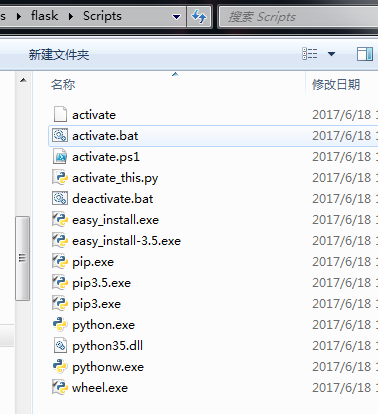
Task: Click the refresh button in address bar
Action: coord(199,16)
